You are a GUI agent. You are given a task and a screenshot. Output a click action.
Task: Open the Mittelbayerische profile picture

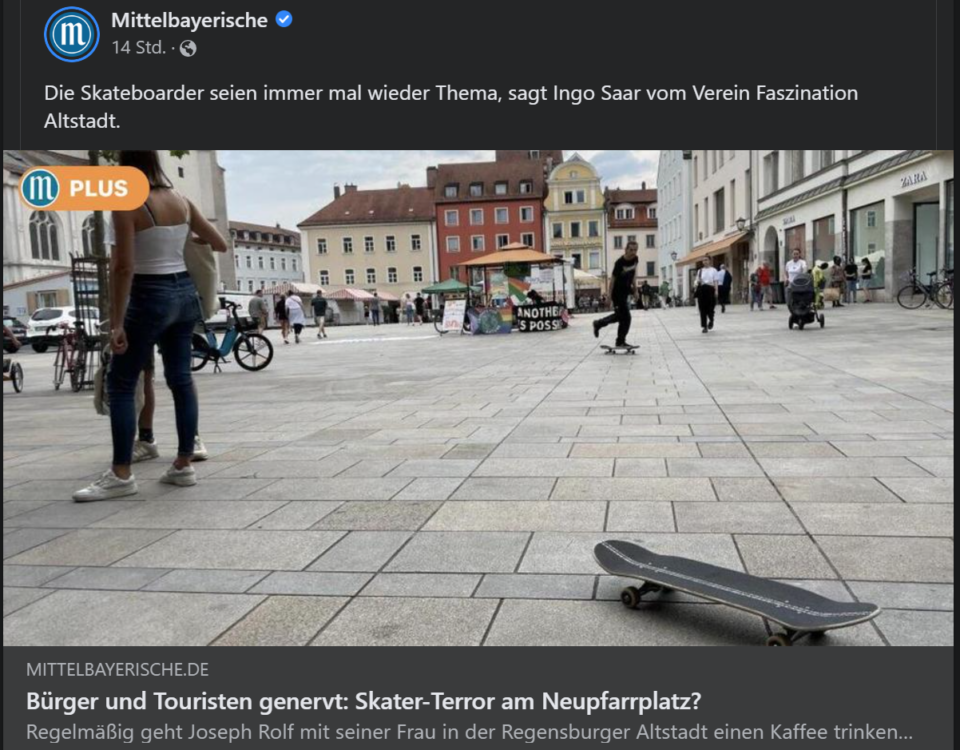click(72, 34)
